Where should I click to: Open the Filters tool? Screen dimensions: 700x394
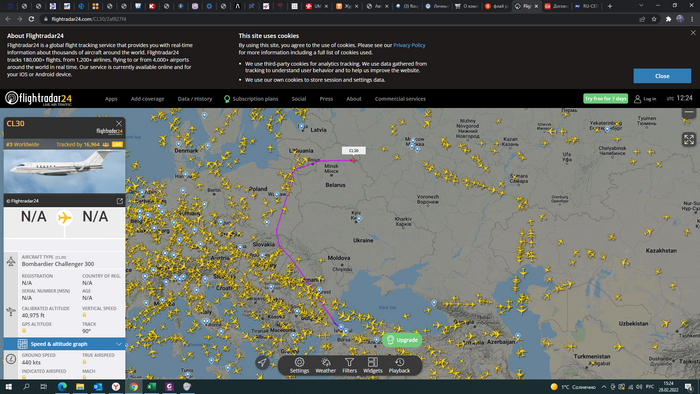pos(350,365)
